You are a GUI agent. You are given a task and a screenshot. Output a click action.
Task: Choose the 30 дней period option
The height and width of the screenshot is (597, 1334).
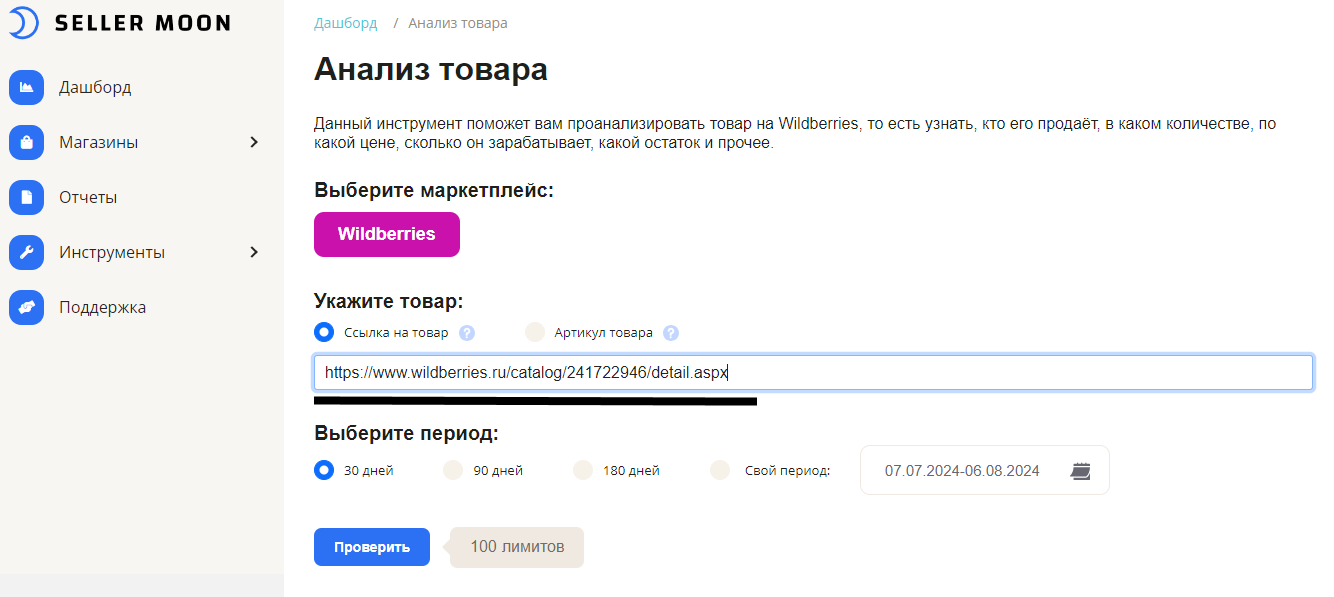[x=324, y=470]
